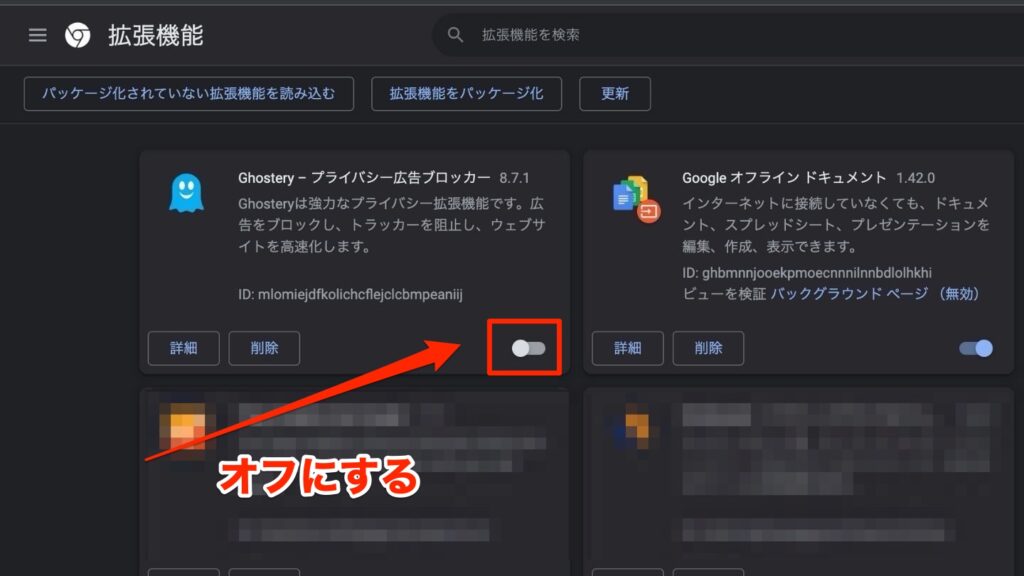Click the Ghostery description text
The image size is (1024, 576).
pyautogui.click(x=392, y=225)
